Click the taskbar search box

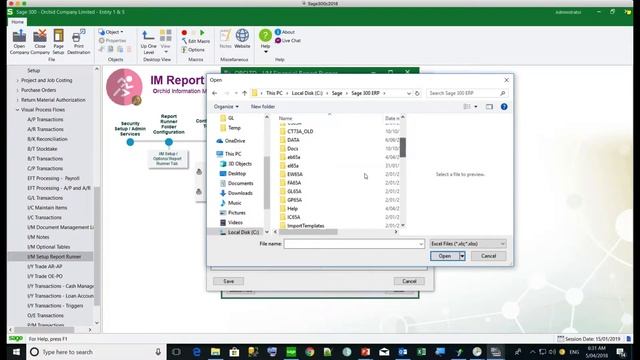[96, 352]
